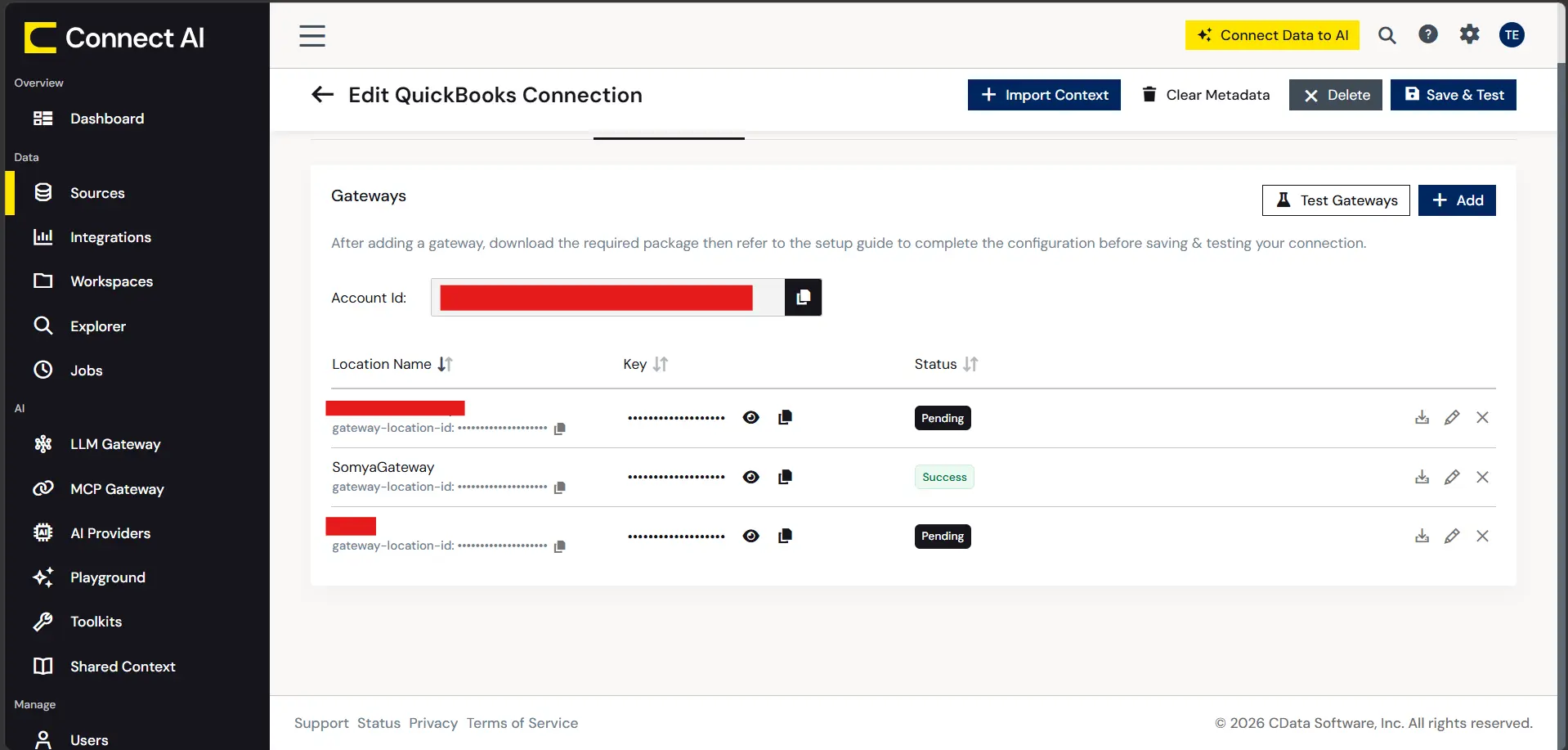Copy the key of the first Pending gateway
Screen dimensions: 1568x750
785,418
